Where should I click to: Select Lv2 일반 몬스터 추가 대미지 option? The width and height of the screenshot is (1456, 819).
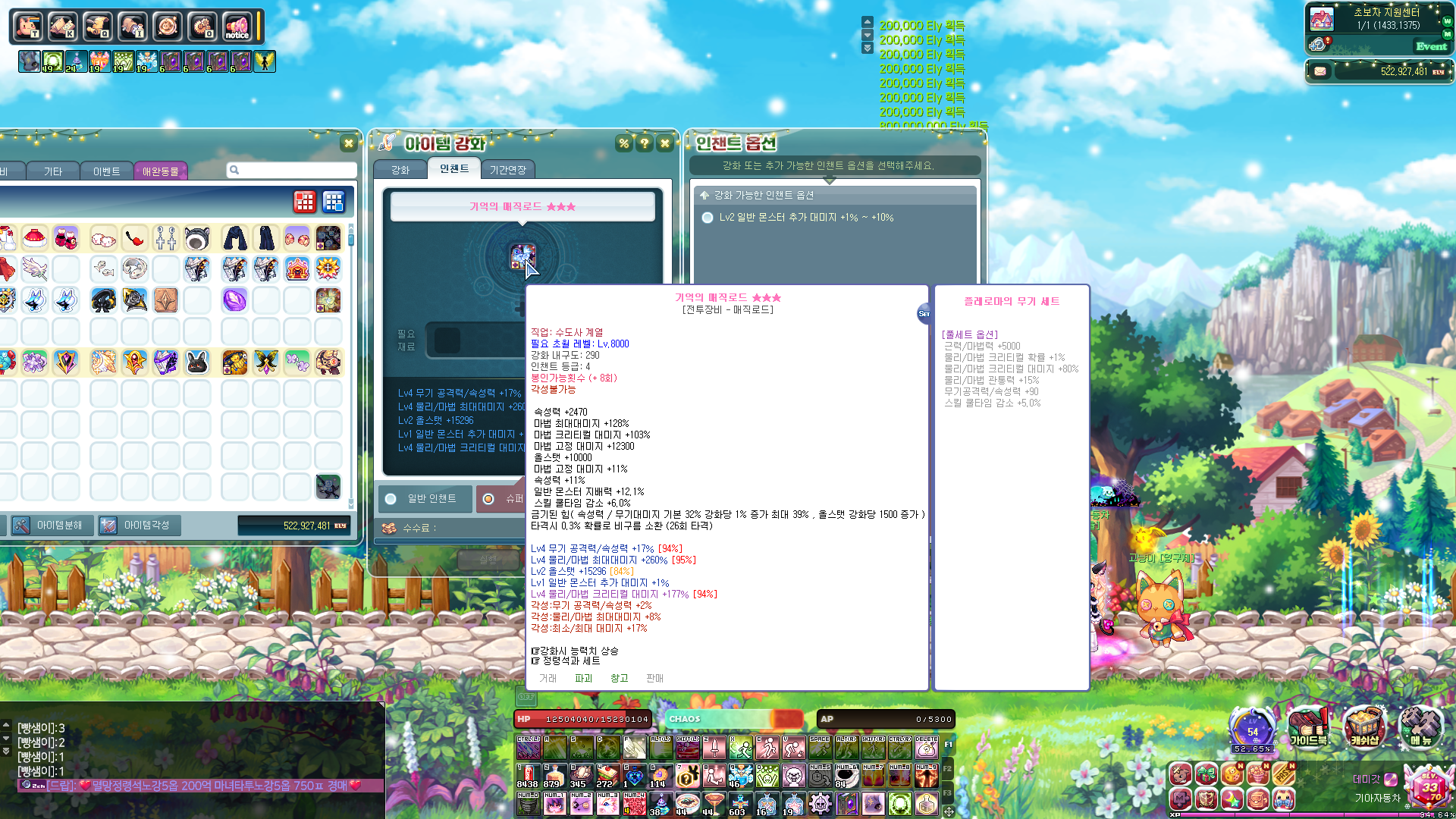pos(708,218)
